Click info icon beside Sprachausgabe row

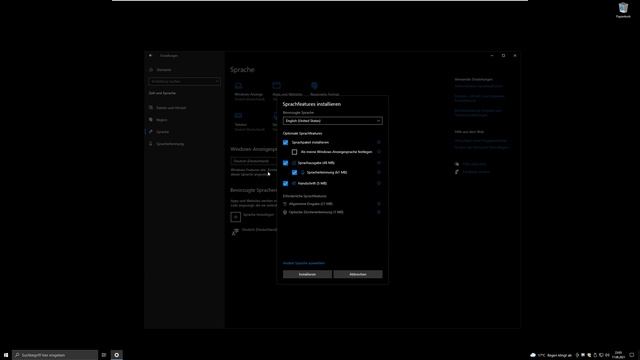pyautogui.click(x=379, y=163)
